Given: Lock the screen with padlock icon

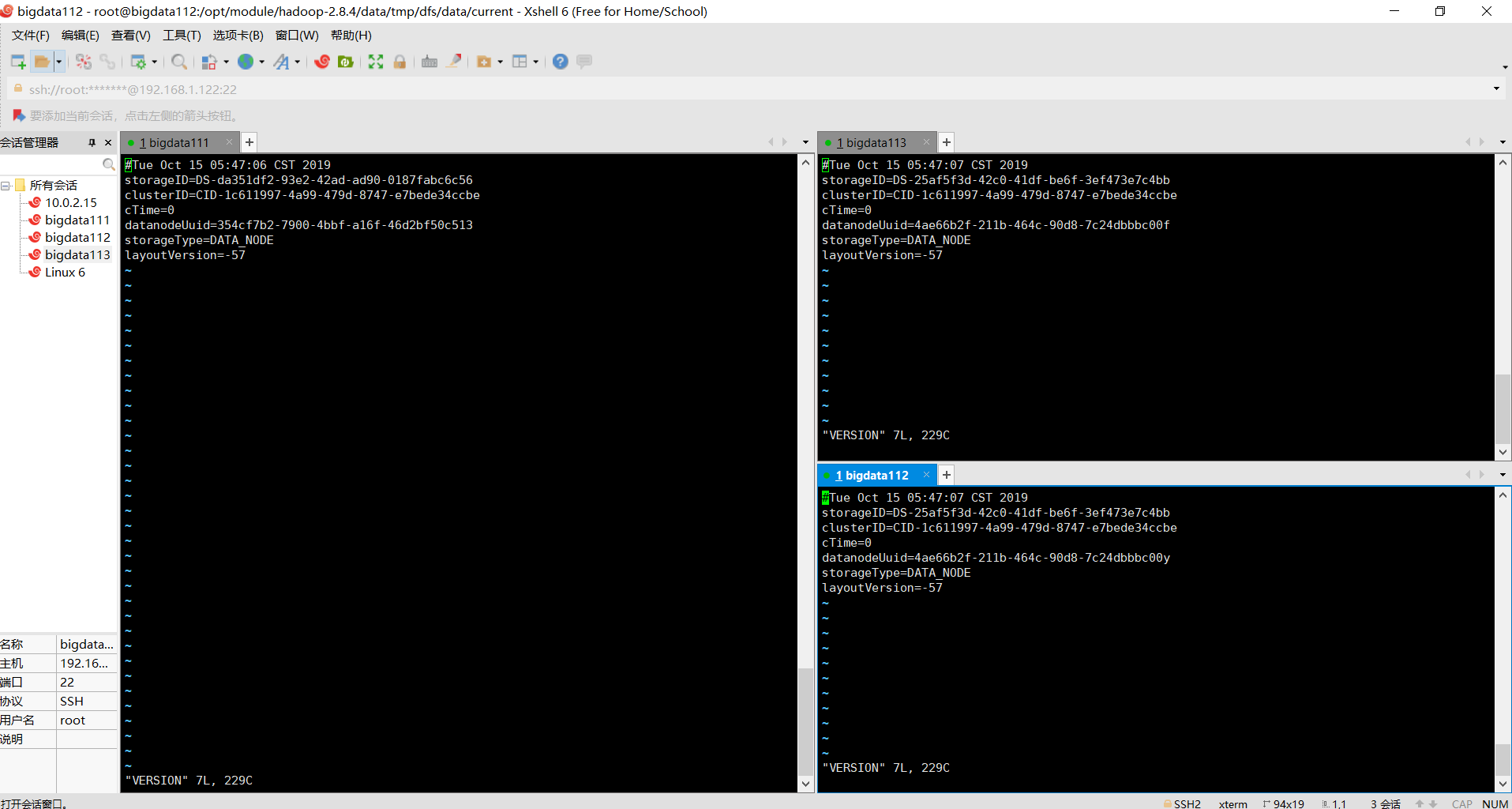Looking at the screenshot, I should [x=400, y=62].
